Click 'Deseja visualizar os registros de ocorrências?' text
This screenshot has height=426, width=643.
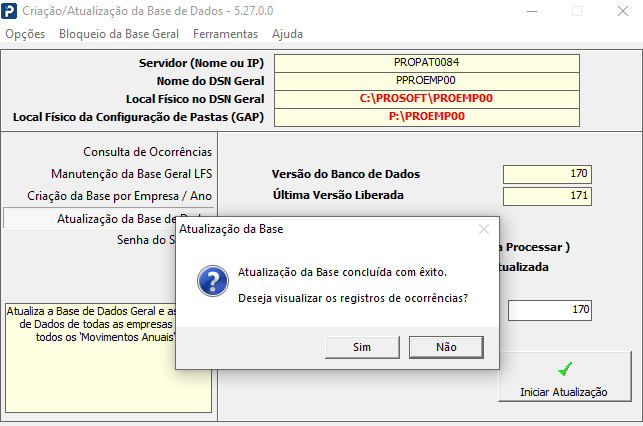tap(353, 298)
